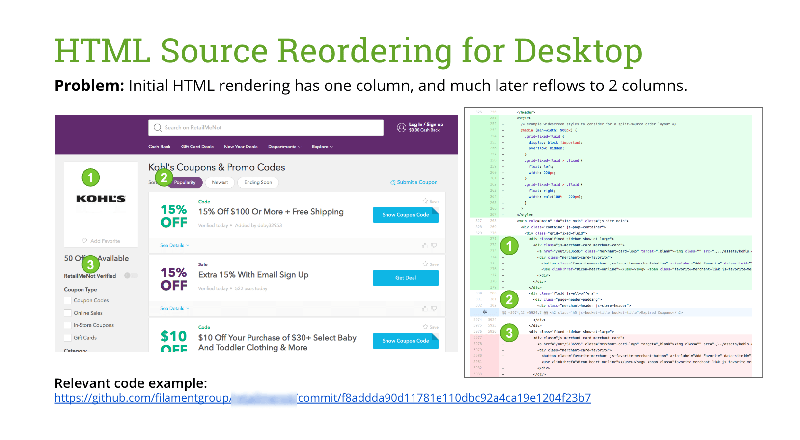This screenshot has width=800, height=440.
Task: Select the Ending Soon sort tab
Action: [258, 182]
